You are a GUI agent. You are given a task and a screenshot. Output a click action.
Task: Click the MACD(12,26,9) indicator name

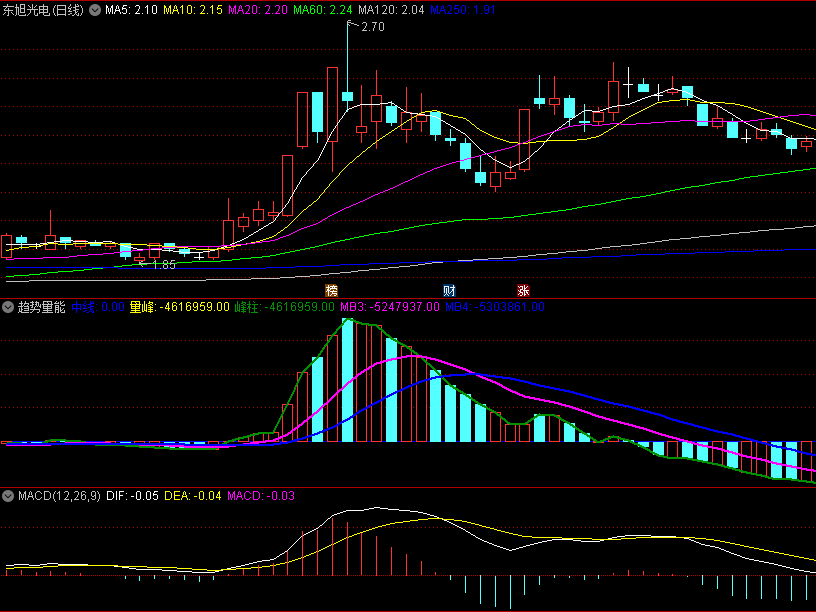pyautogui.click(x=59, y=496)
